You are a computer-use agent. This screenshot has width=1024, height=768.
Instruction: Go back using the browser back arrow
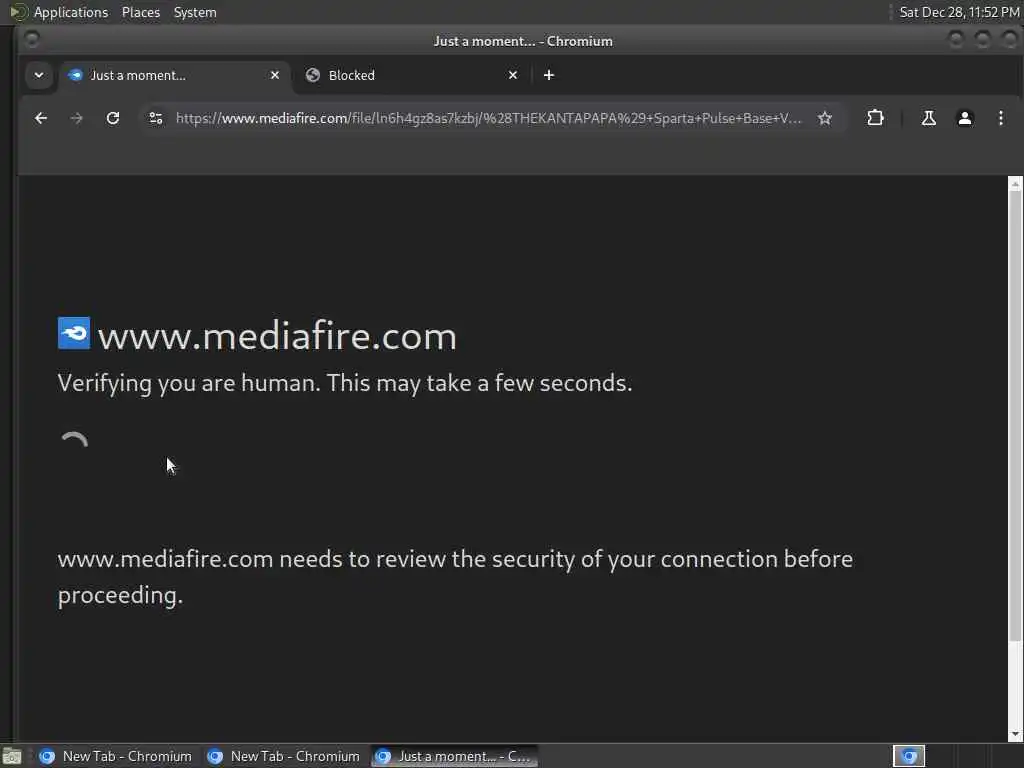[x=40, y=118]
